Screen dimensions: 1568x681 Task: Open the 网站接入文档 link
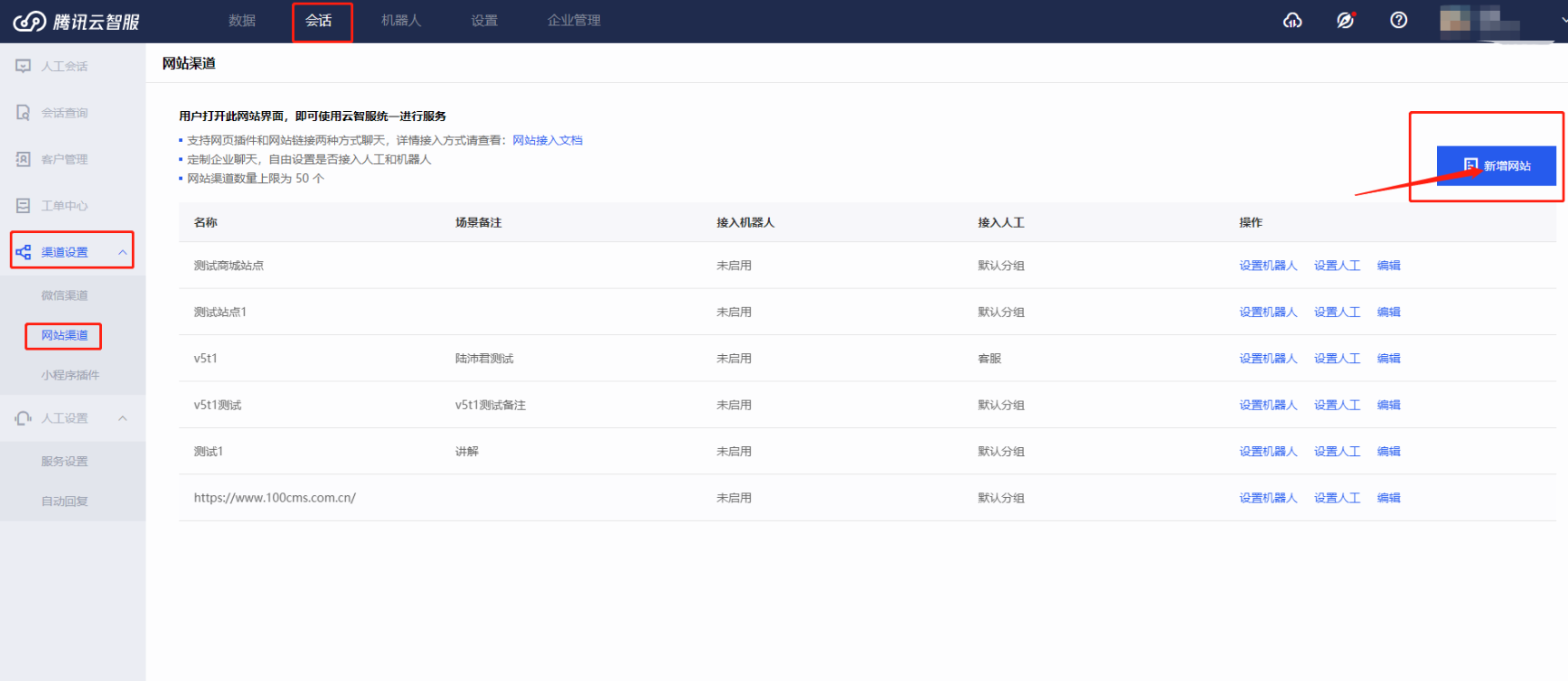547,140
